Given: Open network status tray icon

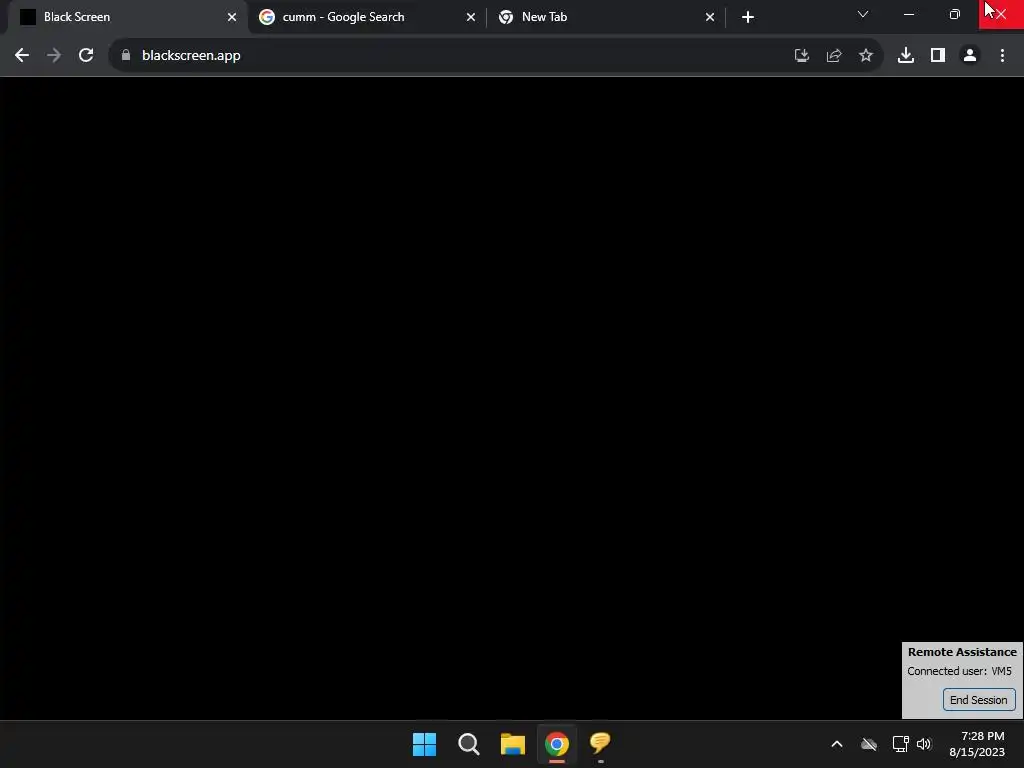Looking at the screenshot, I should (901, 744).
